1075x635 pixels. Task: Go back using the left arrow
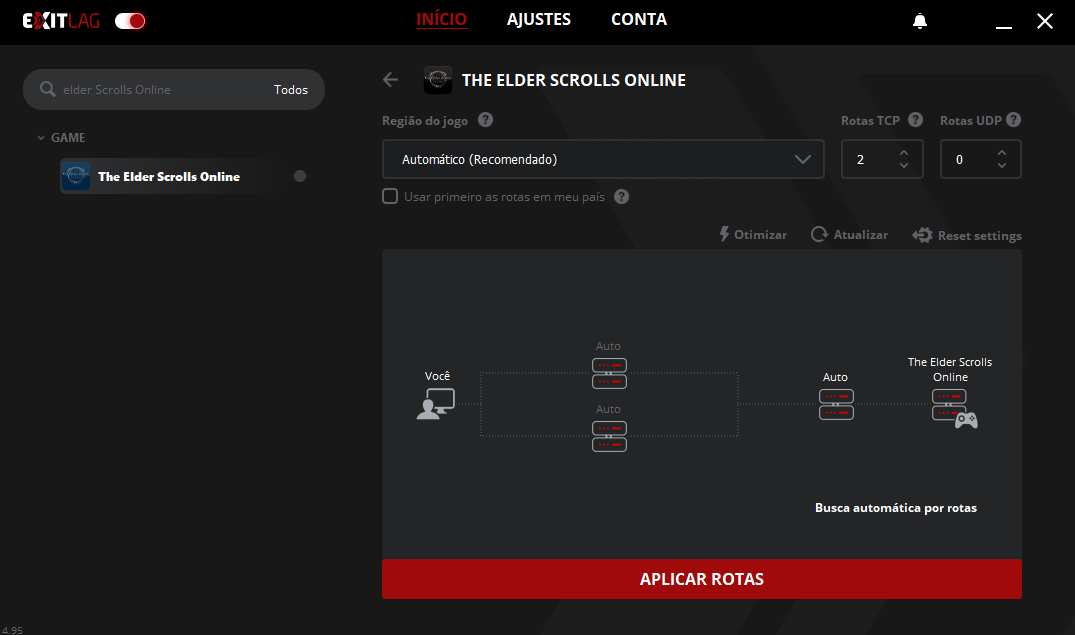(x=391, y=80)
